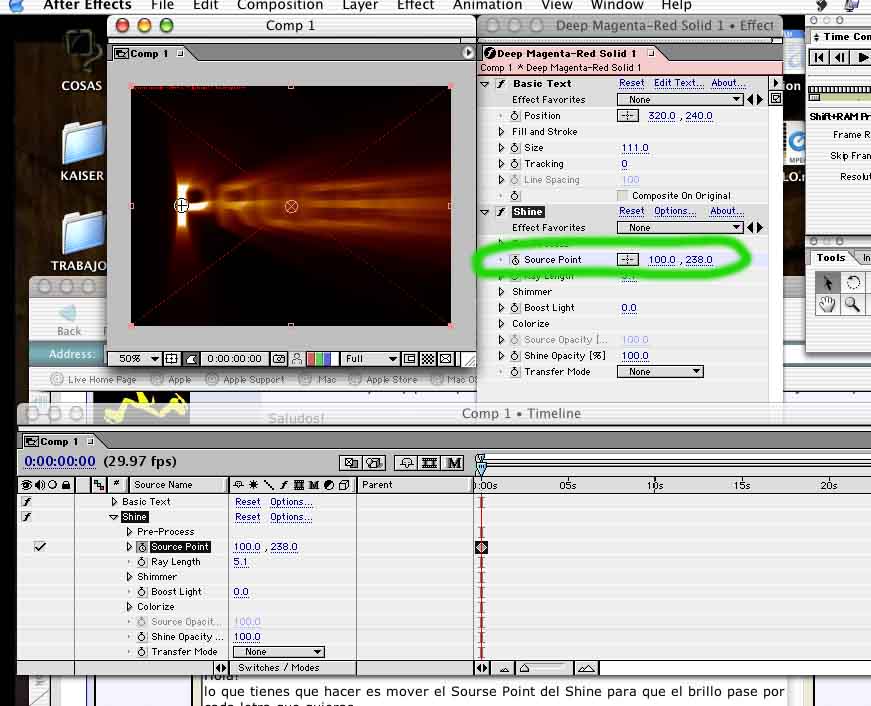Toggle Transfer Mode stopwatch in Effect Controls

click(x=514, y=372)
